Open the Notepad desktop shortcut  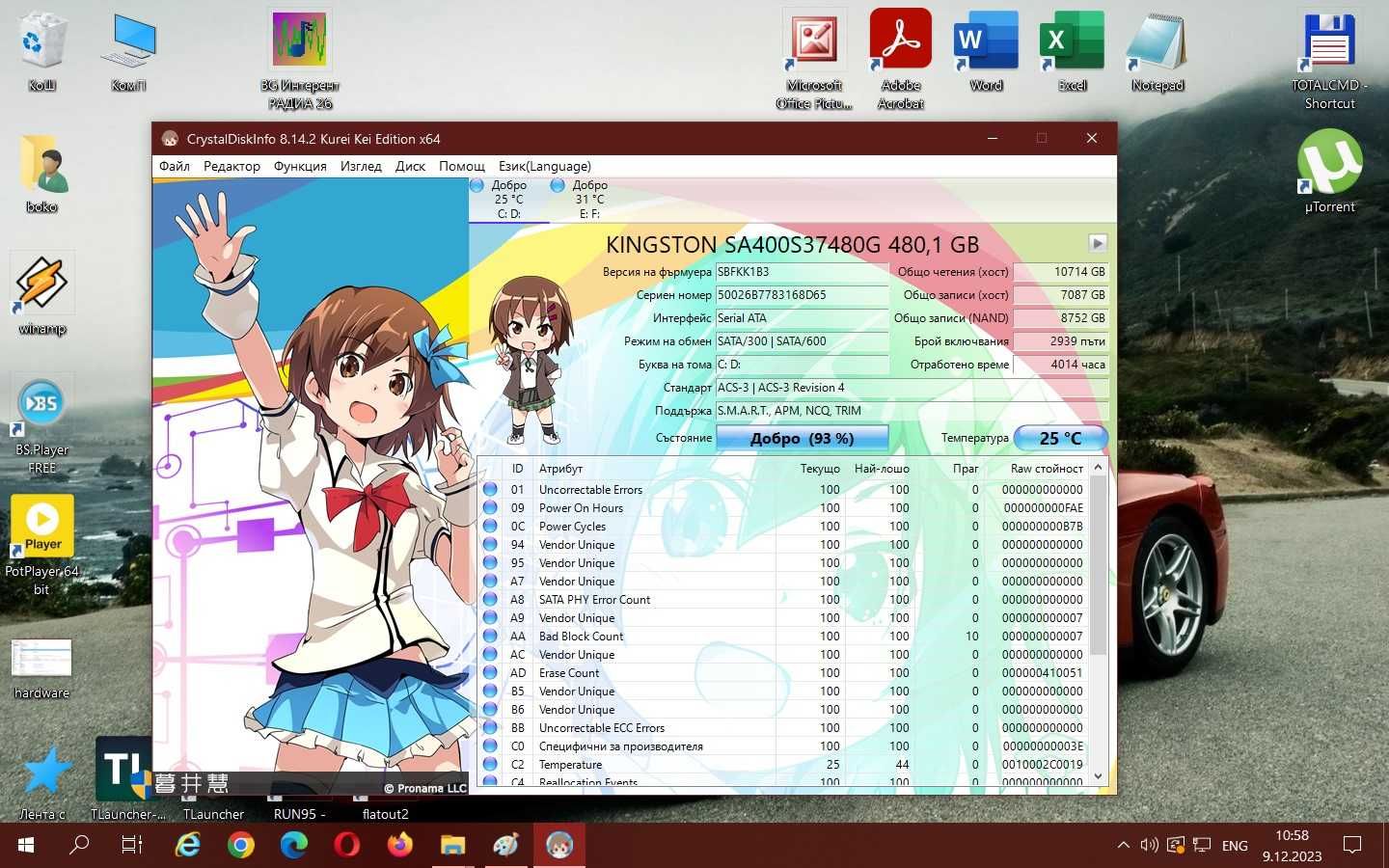(1157, 52)
